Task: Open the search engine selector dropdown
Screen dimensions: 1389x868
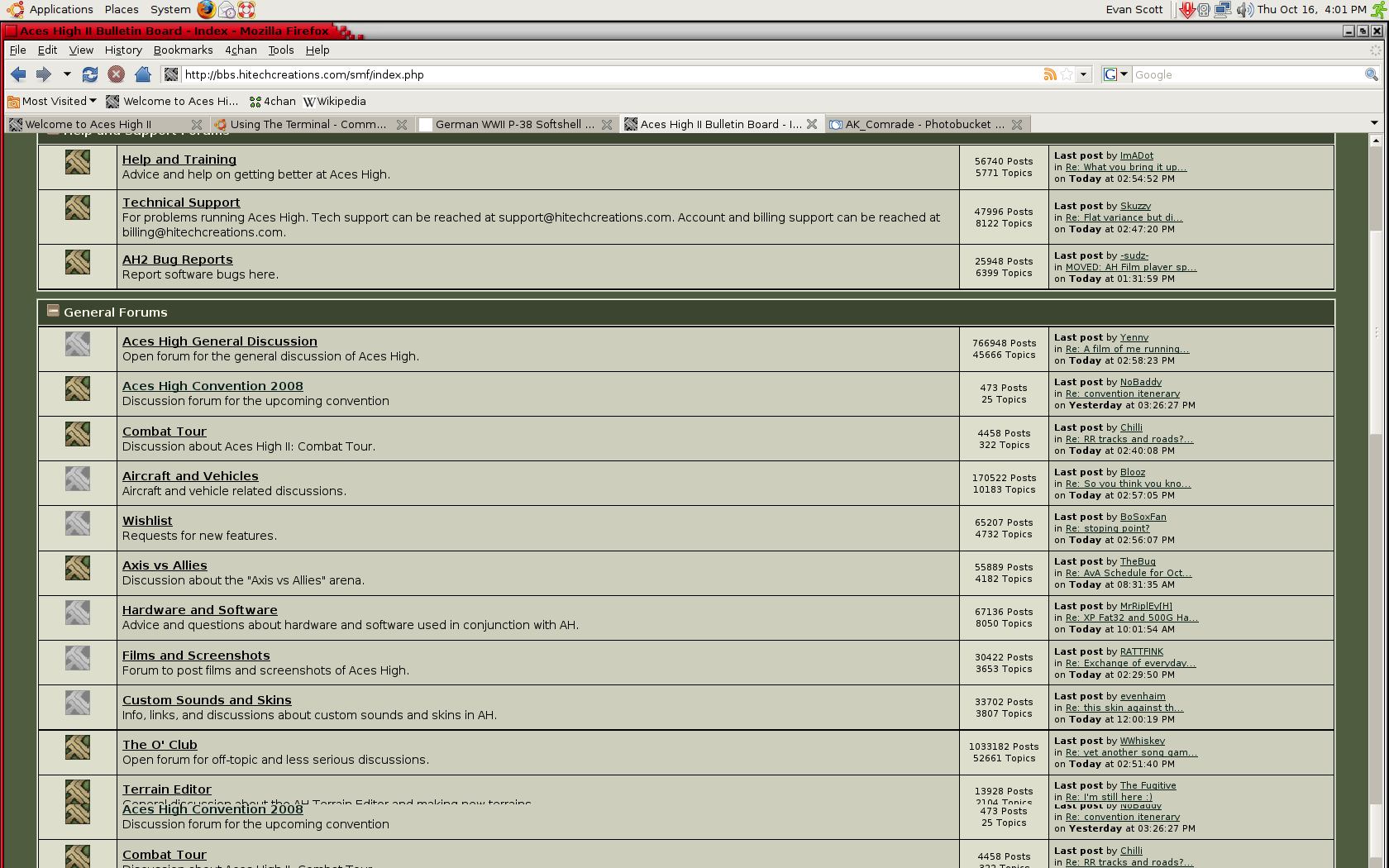Action: pos(1116,74)
